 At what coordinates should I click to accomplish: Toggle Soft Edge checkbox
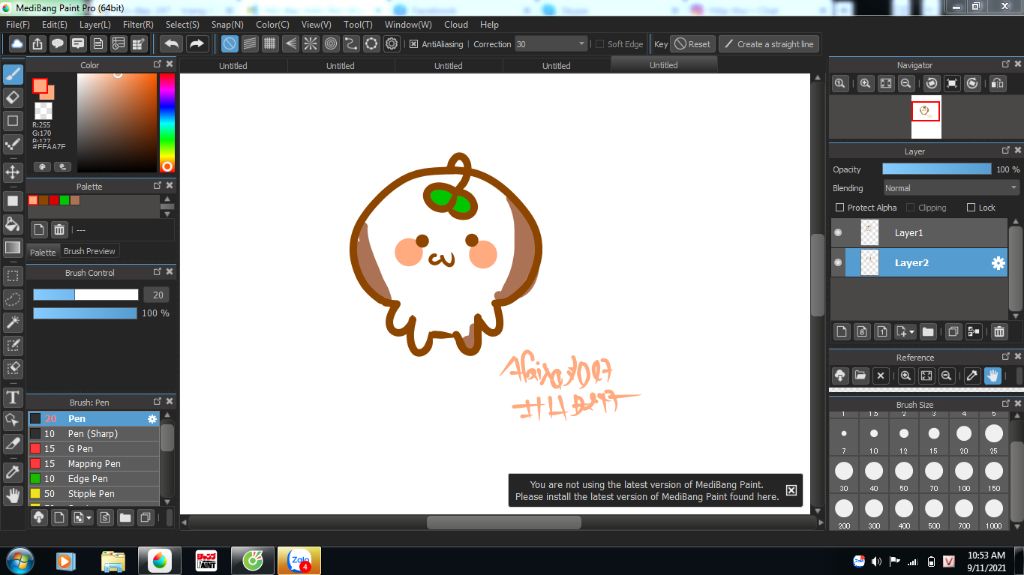(x=600, y=44)
